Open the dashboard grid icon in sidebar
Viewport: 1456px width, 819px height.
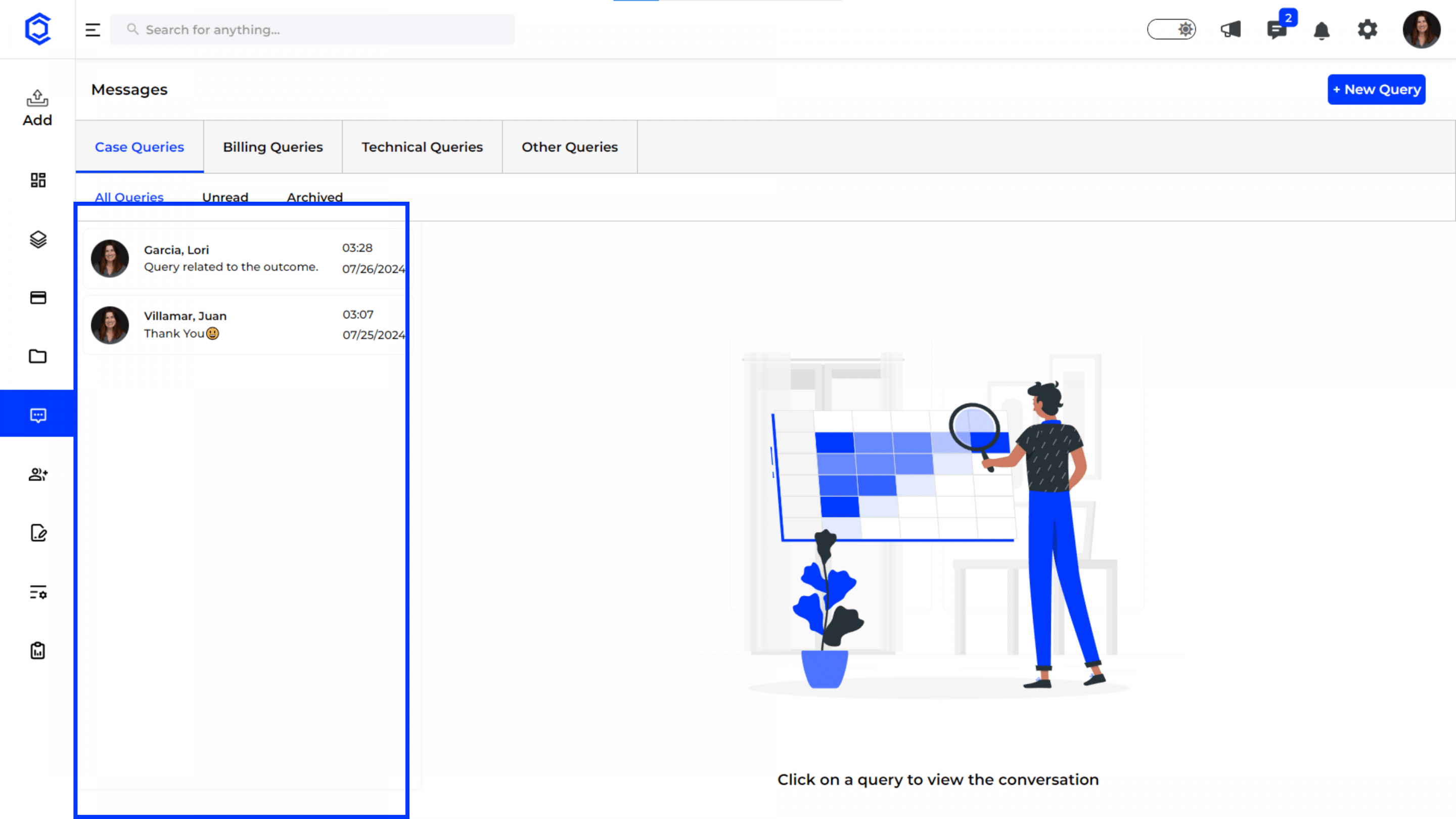[38, 180]
